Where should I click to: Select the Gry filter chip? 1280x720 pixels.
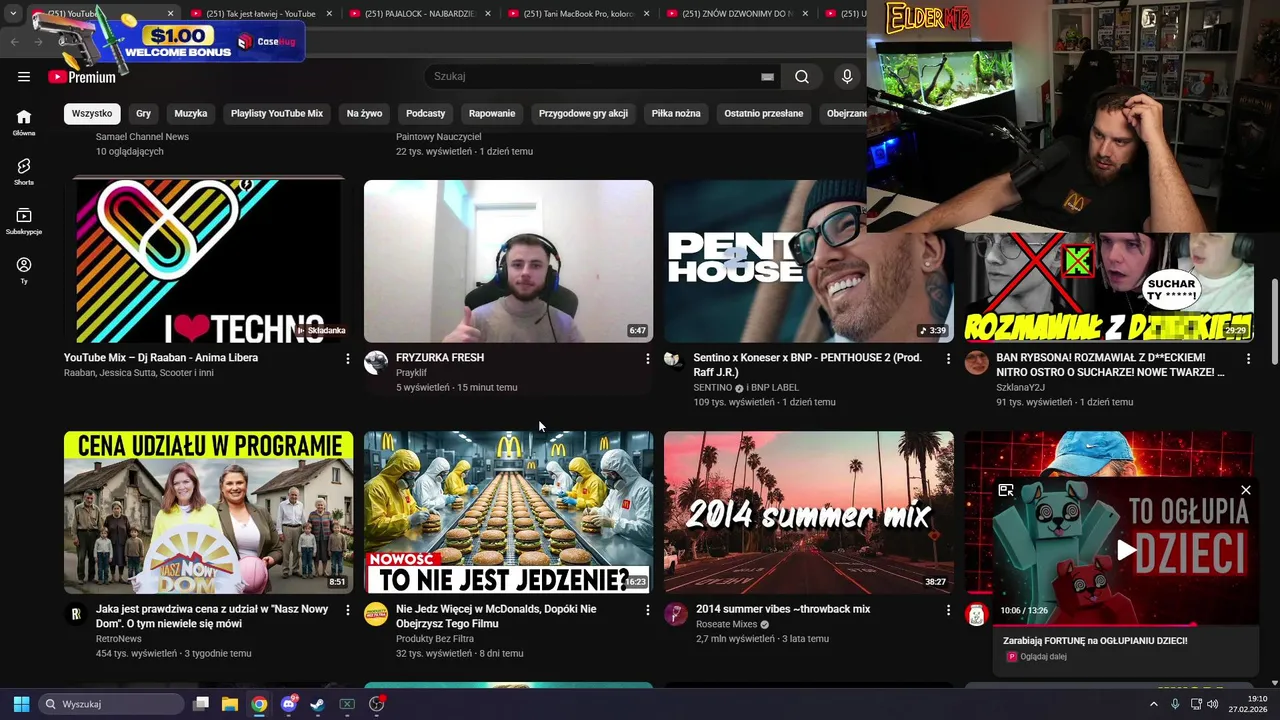tap(144, 113)
